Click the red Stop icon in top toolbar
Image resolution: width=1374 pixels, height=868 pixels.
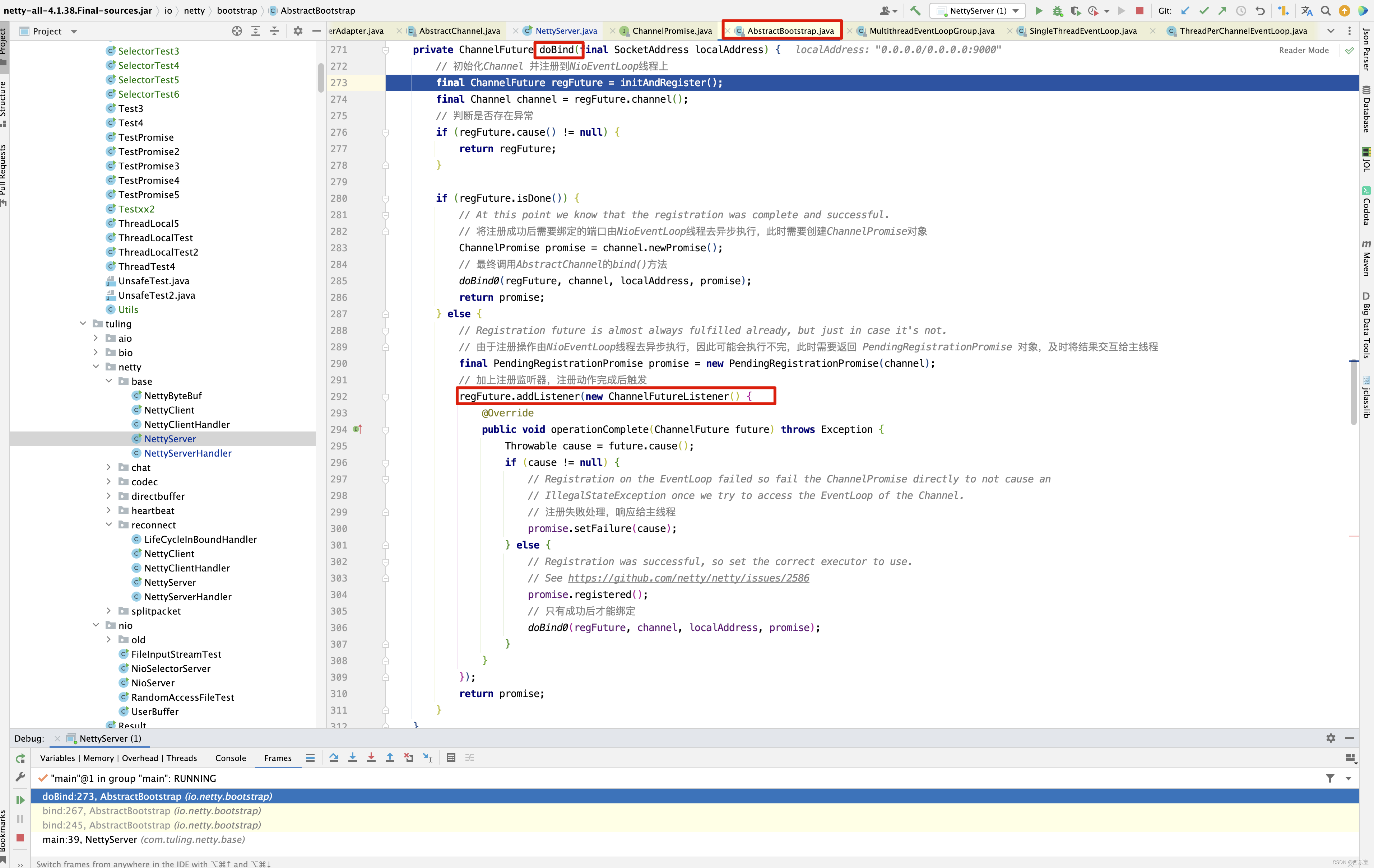click(x=1139, y=10)
